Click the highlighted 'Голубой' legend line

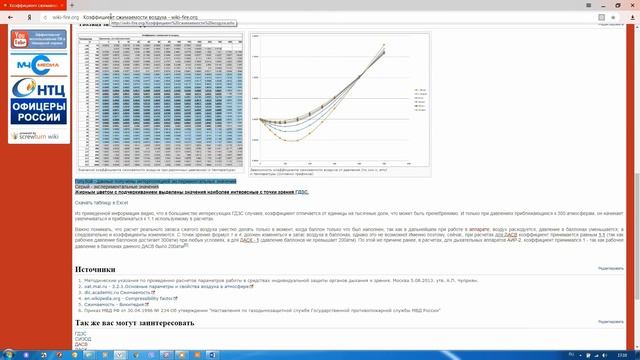point(156,181)
